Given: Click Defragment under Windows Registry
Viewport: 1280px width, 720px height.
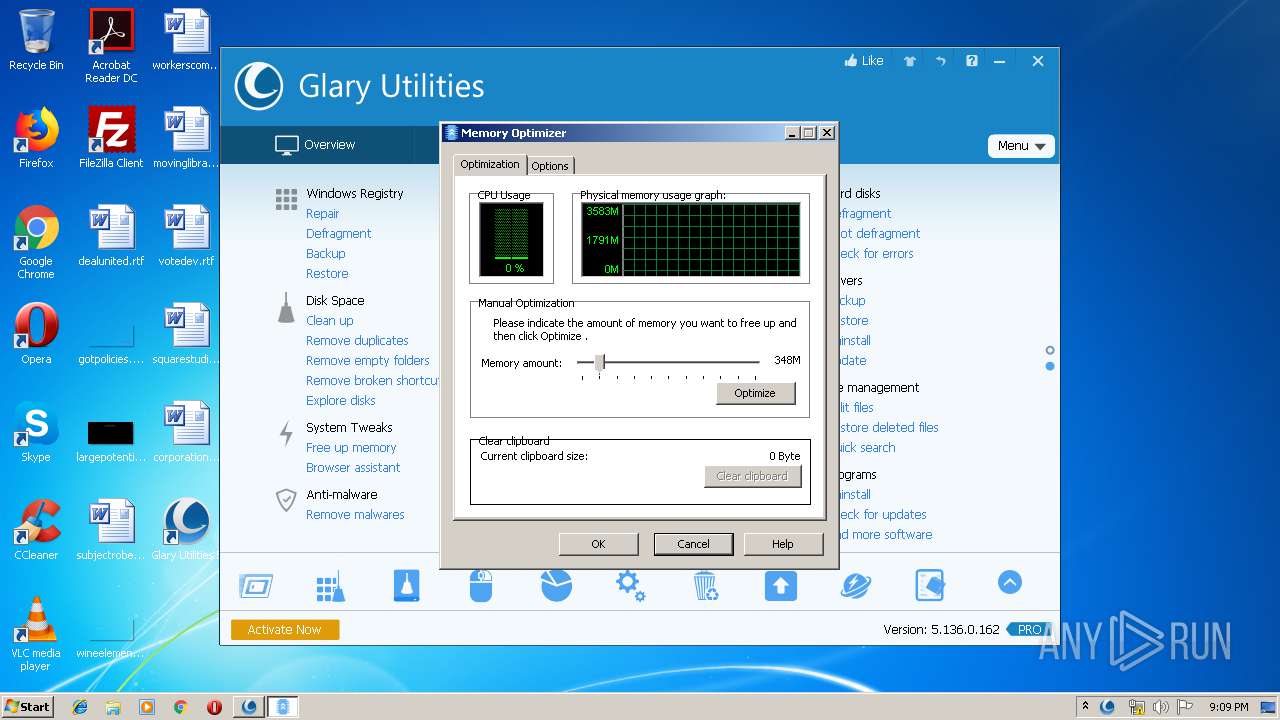Looking at the screenshot, I should point(338,233).
